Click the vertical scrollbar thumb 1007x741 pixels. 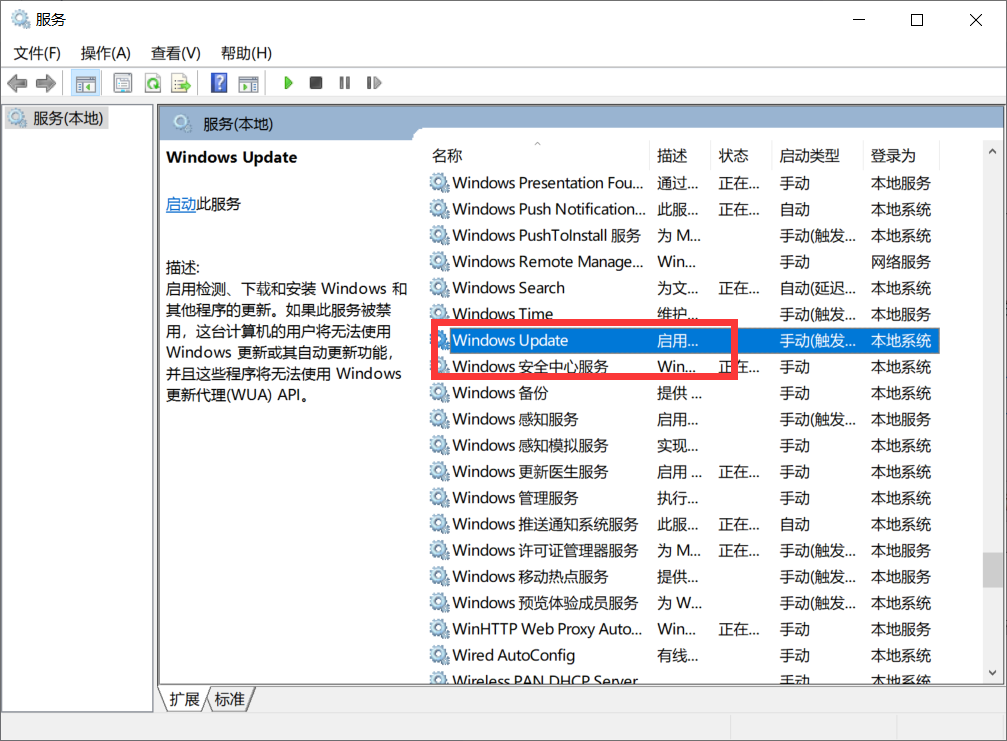992,570
